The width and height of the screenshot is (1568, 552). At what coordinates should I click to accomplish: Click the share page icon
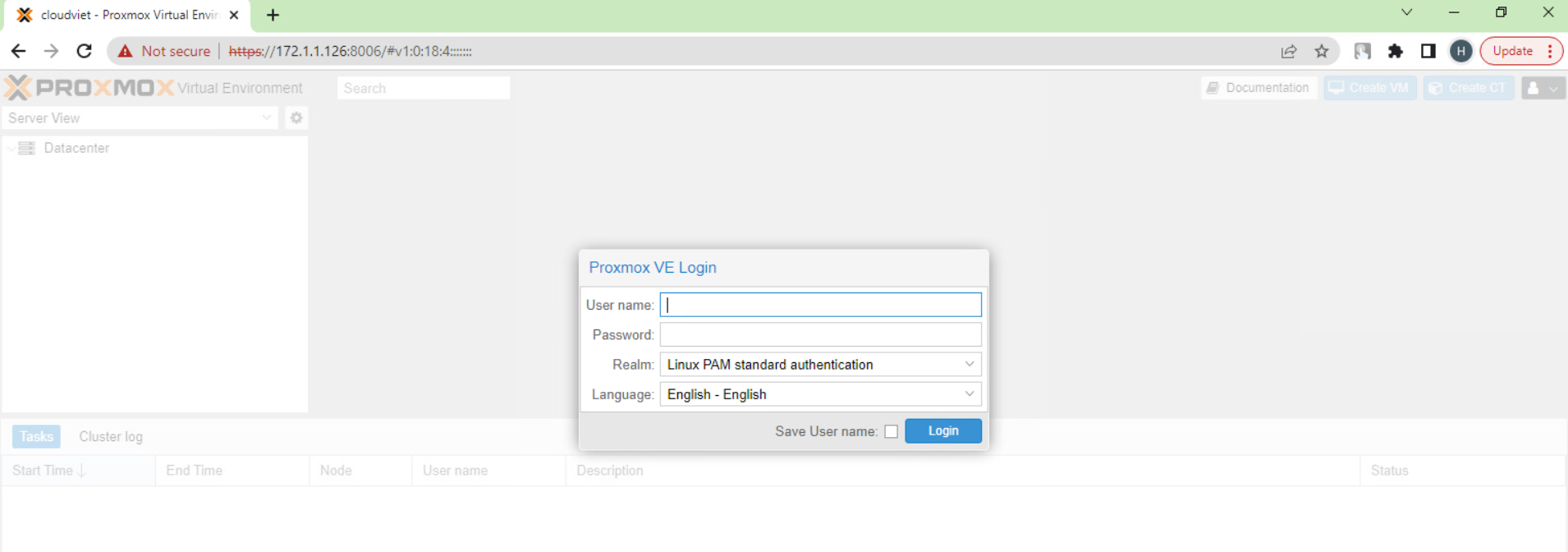coord(1289,51)
